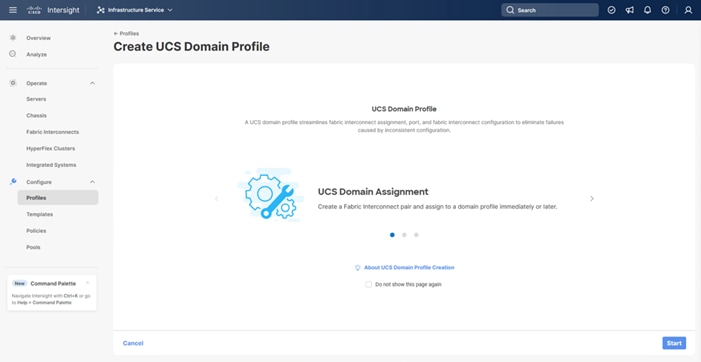Click the UCS Domain Assignment heading
The height and width of the screenshot is (362, 701).
tap(373, 192)
